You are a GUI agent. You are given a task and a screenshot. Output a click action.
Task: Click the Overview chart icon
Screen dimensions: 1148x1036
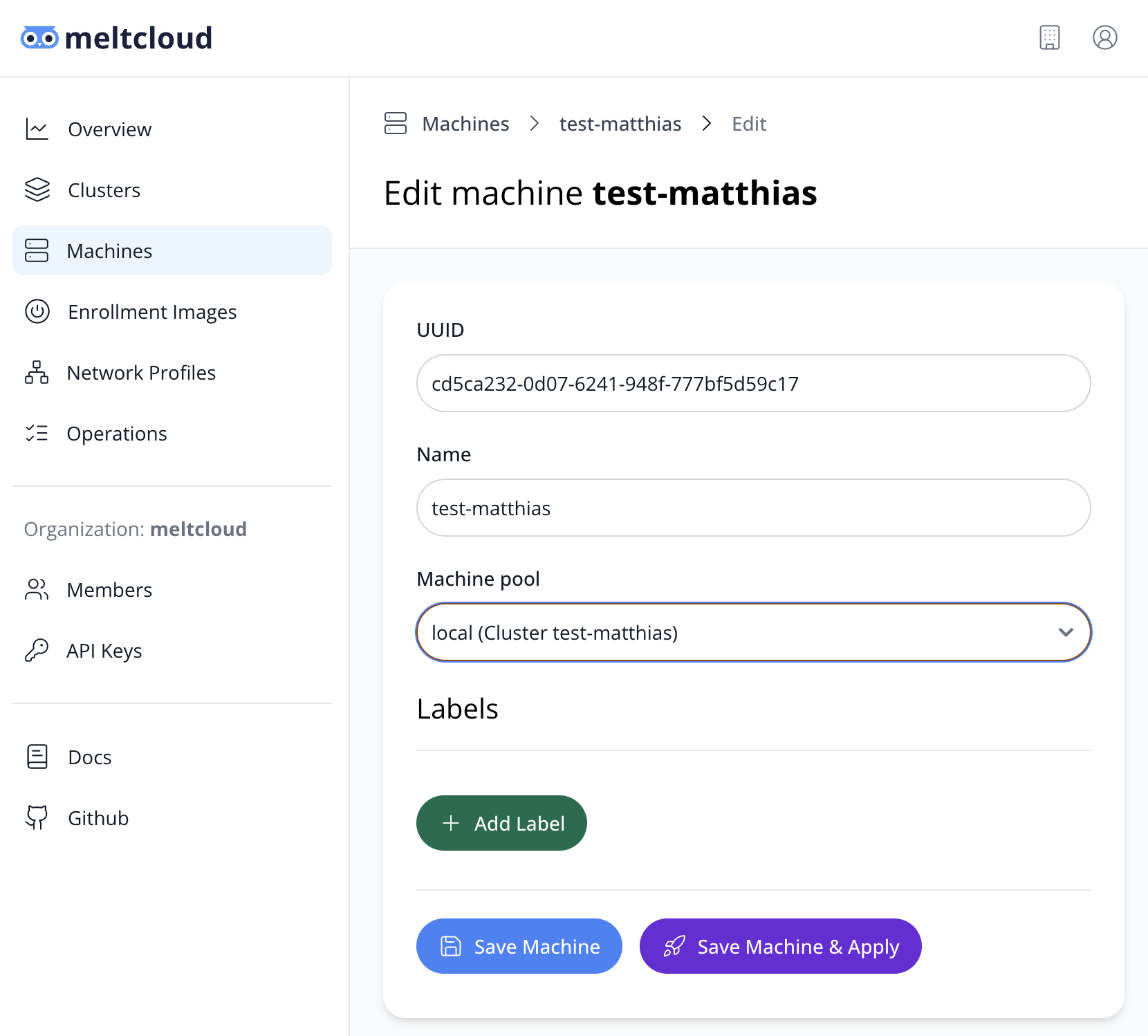pyautogui.click(x=37, y=129)
